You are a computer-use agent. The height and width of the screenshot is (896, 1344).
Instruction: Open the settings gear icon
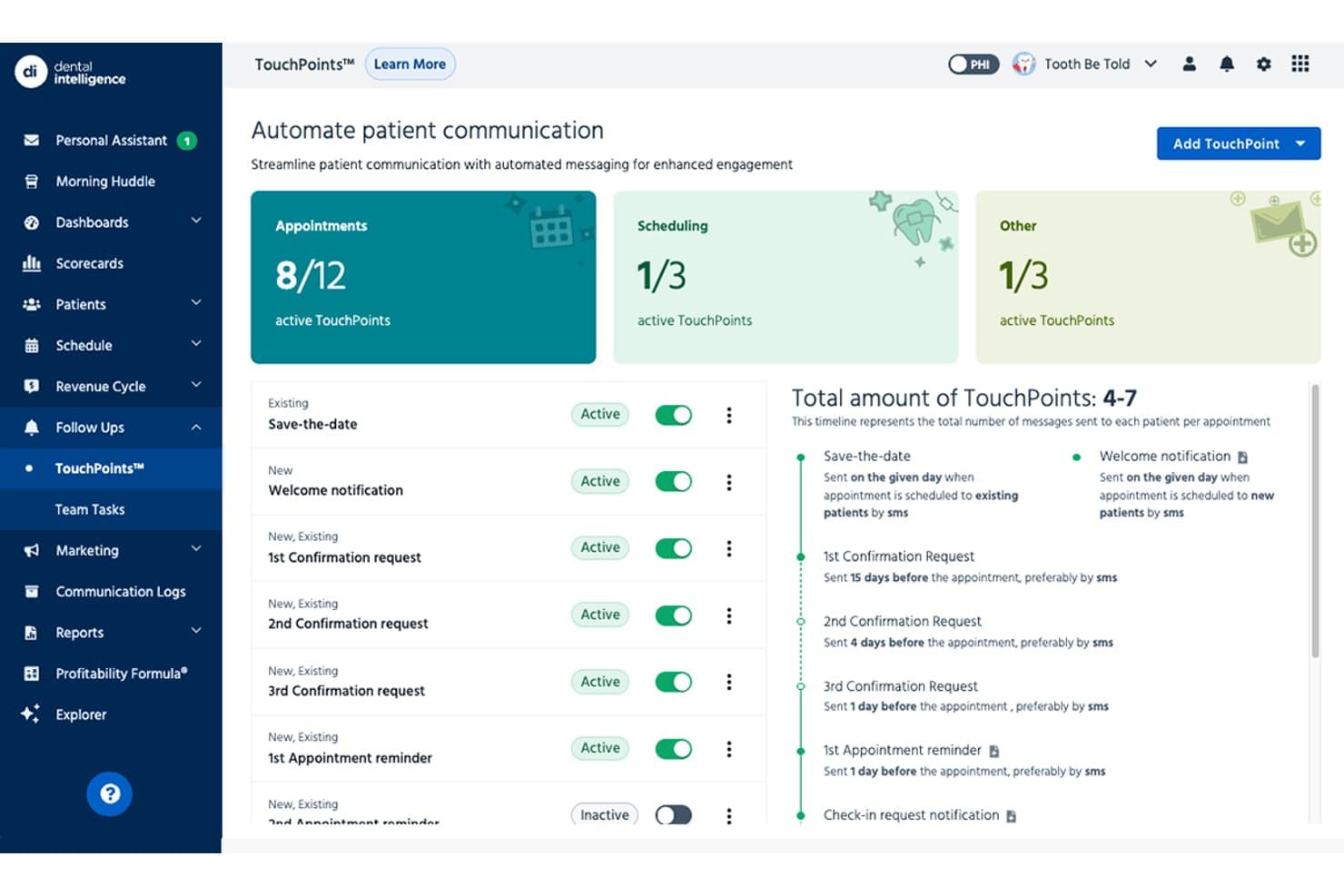(1263, 64)
